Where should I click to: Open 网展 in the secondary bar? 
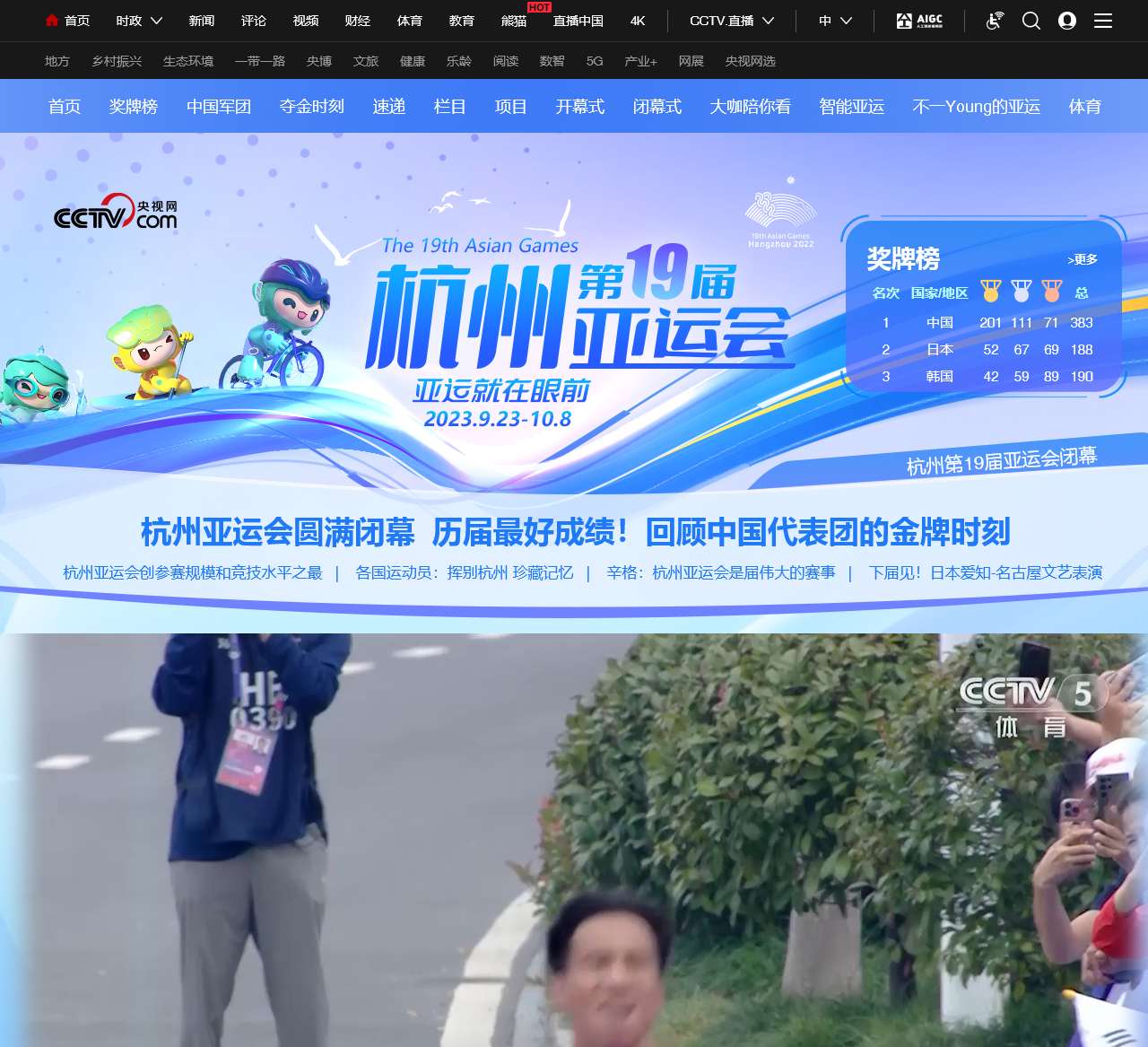(x=691, y=61)
